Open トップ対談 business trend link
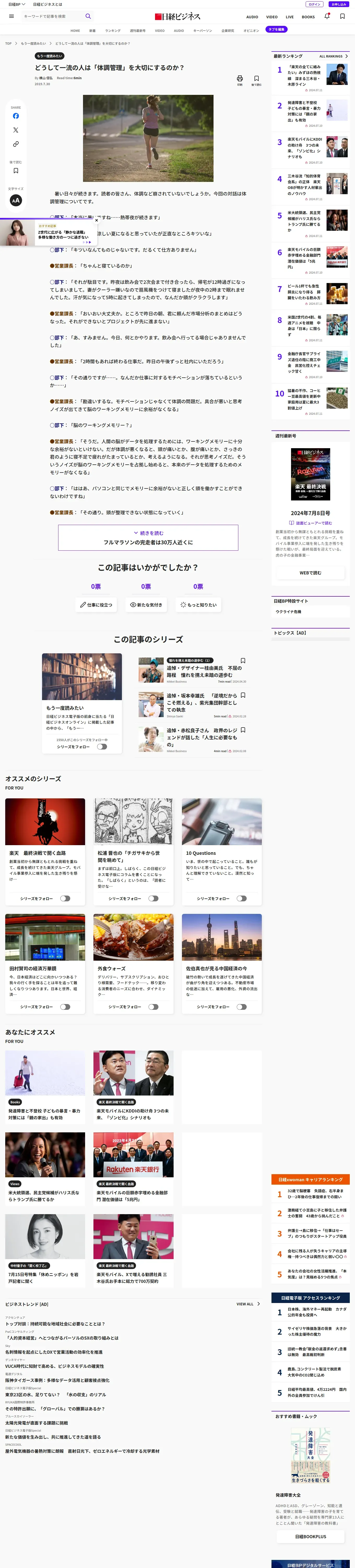Screen dimensions: 355x1568 [x=55, y=1324]
